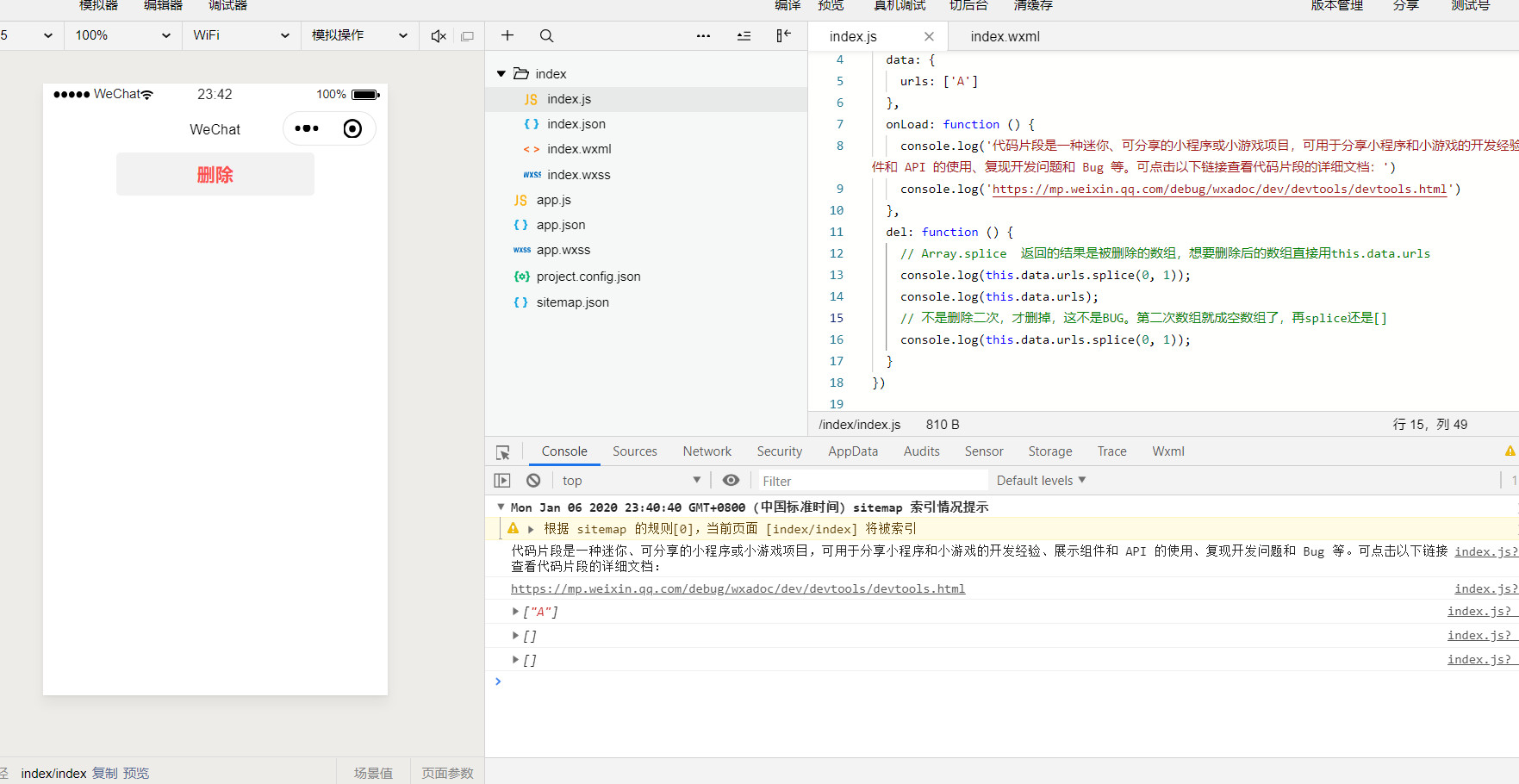Open the devtools.html link in console
The image size is (1519, 784).
pos(738,589)
